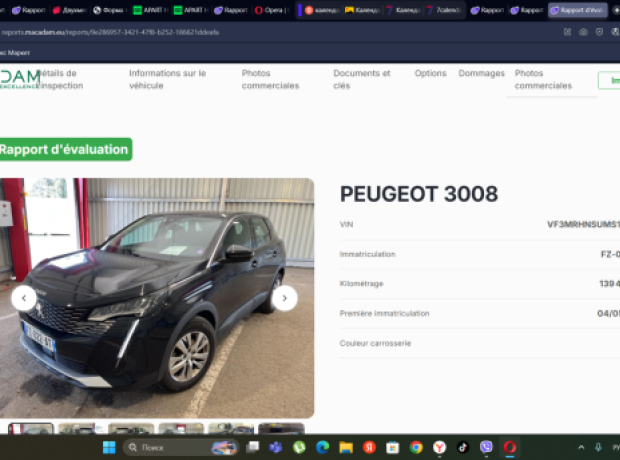The height and width of the screenshot is (460, 620).
Task: Open uTorrent from the taskbar
Action: click(299, 447)
